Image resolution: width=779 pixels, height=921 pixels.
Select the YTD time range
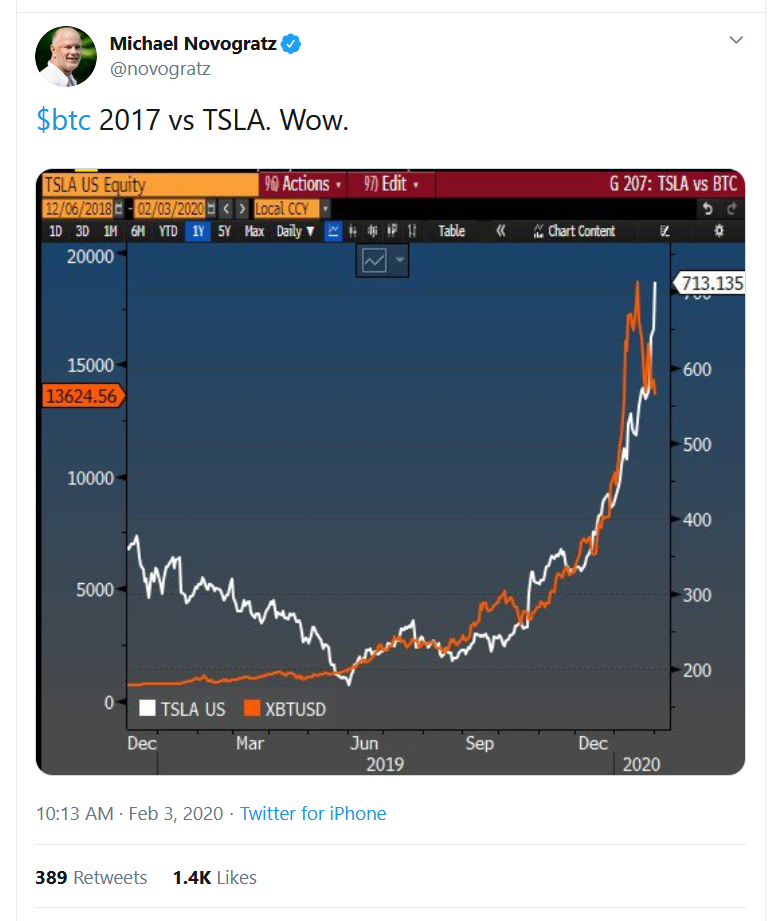click(168, 231)
